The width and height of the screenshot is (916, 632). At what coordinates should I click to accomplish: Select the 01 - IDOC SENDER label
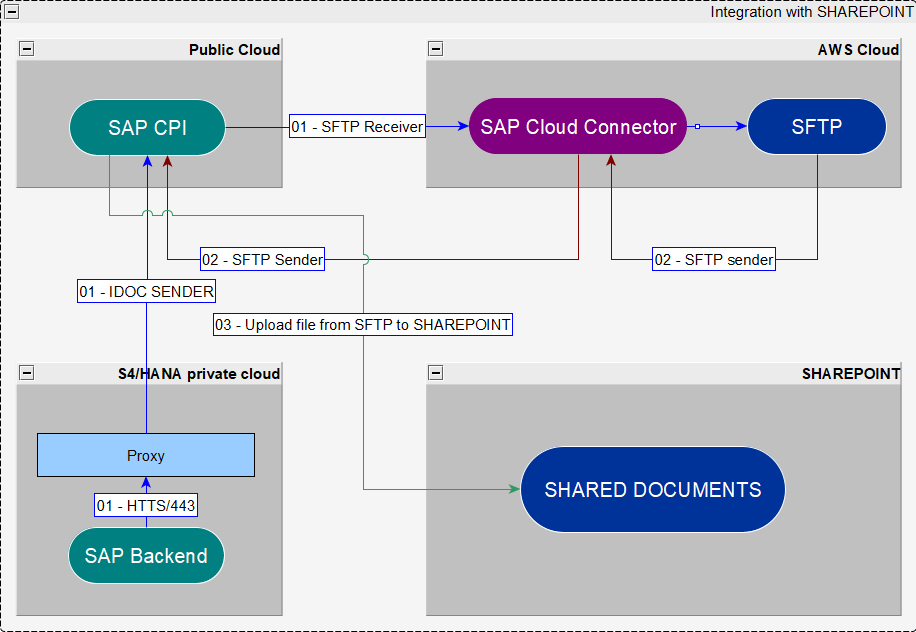(147, 291)
